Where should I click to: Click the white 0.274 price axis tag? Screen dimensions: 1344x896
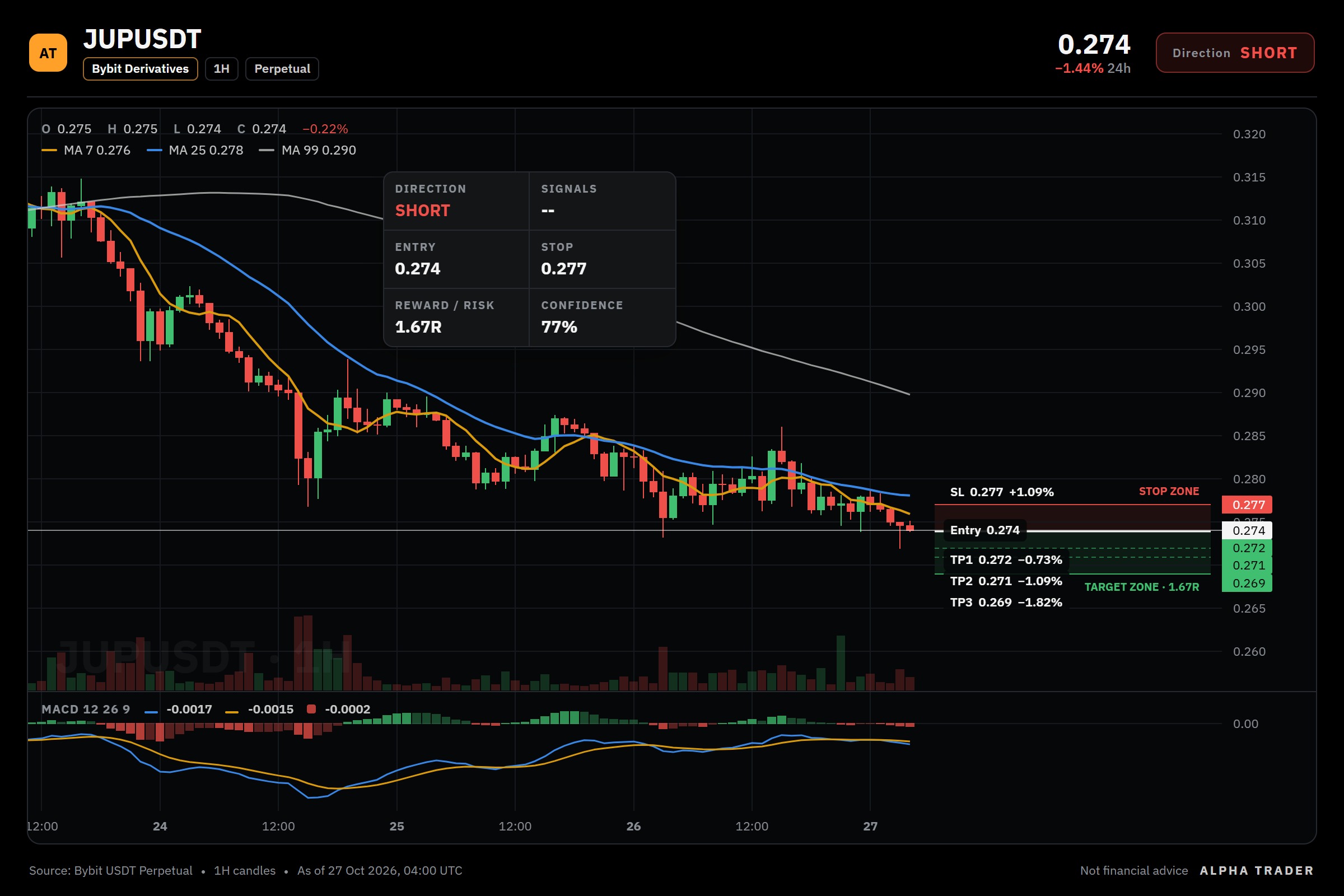tap(1247, 530)
